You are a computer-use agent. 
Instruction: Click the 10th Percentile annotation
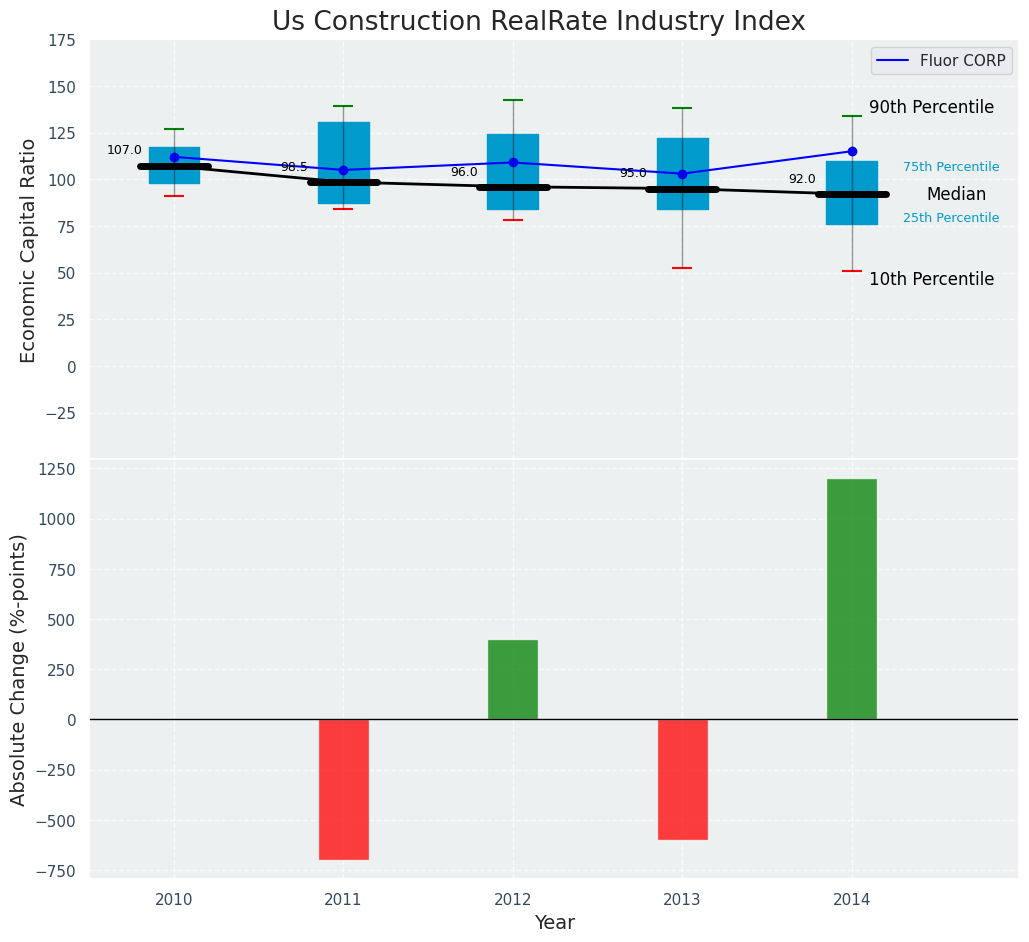[x=931, y=280]
